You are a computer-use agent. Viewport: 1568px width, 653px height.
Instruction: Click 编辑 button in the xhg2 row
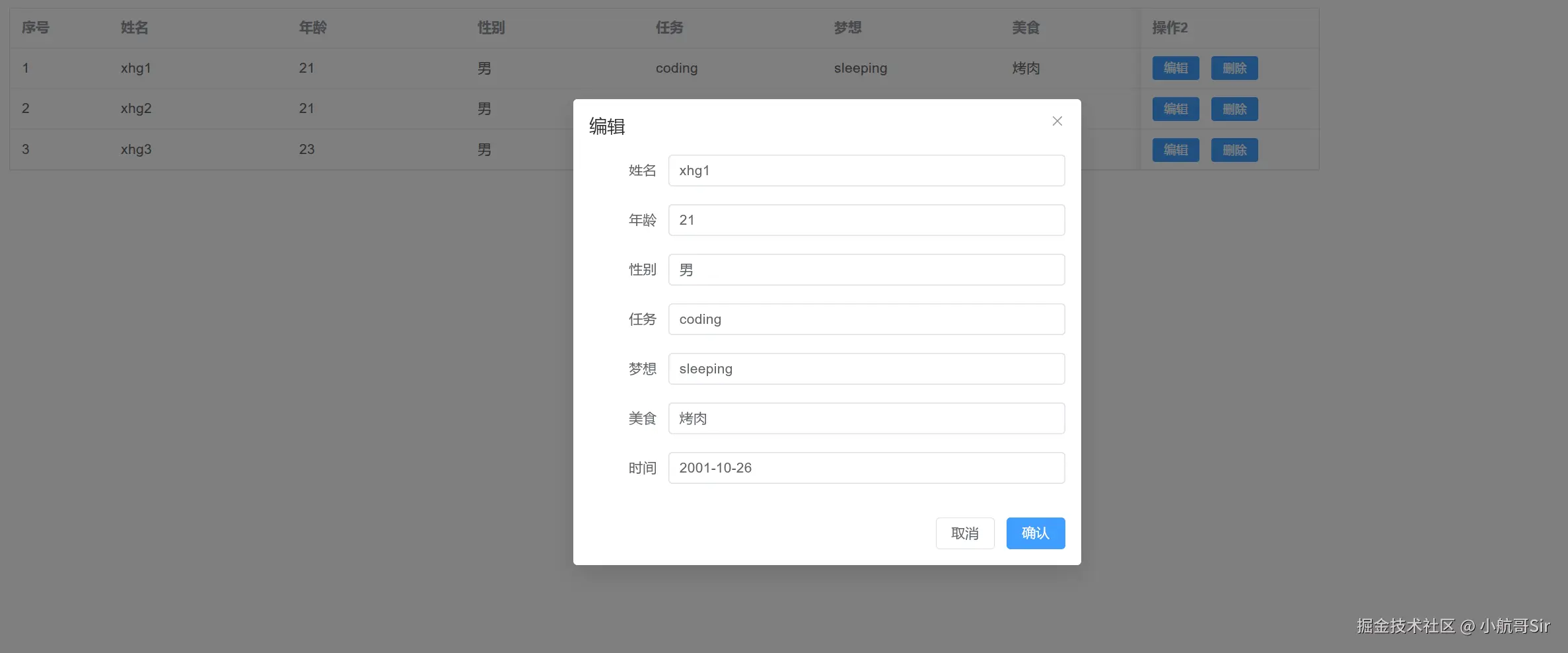pos(1176,109)
